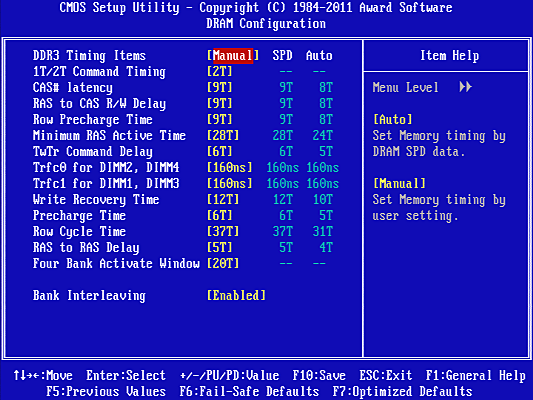Click the Auto 31T Row Cycle Time value
Viewport: 533px width, 400px height.
click(323, 231)
